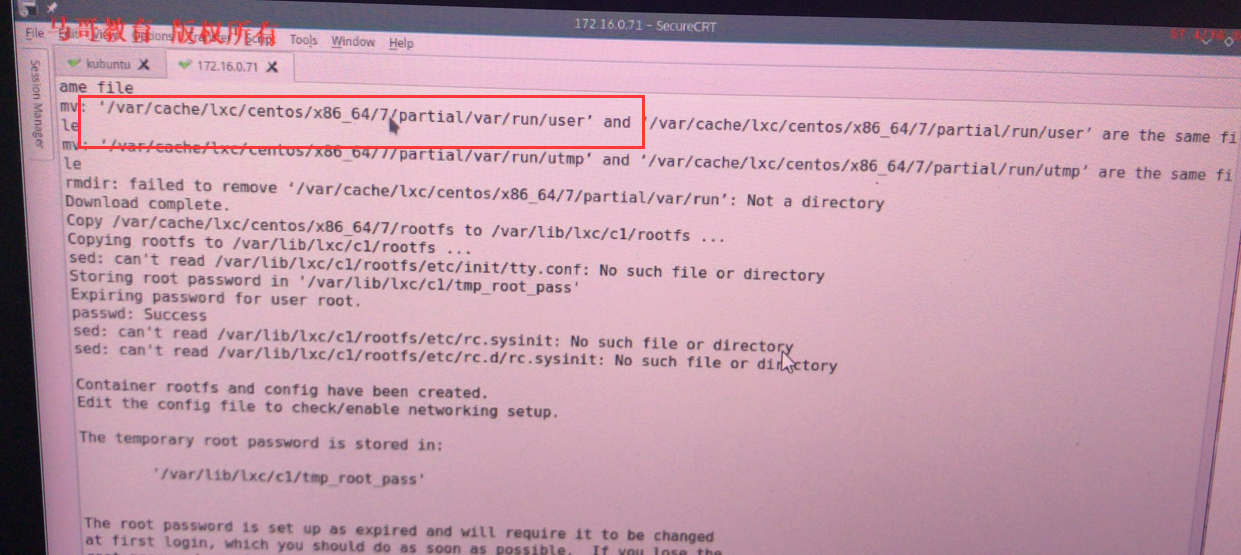Click the green connected icon on 172.16.0.71 tab
Screen dimensions: 1241x555
183,66
